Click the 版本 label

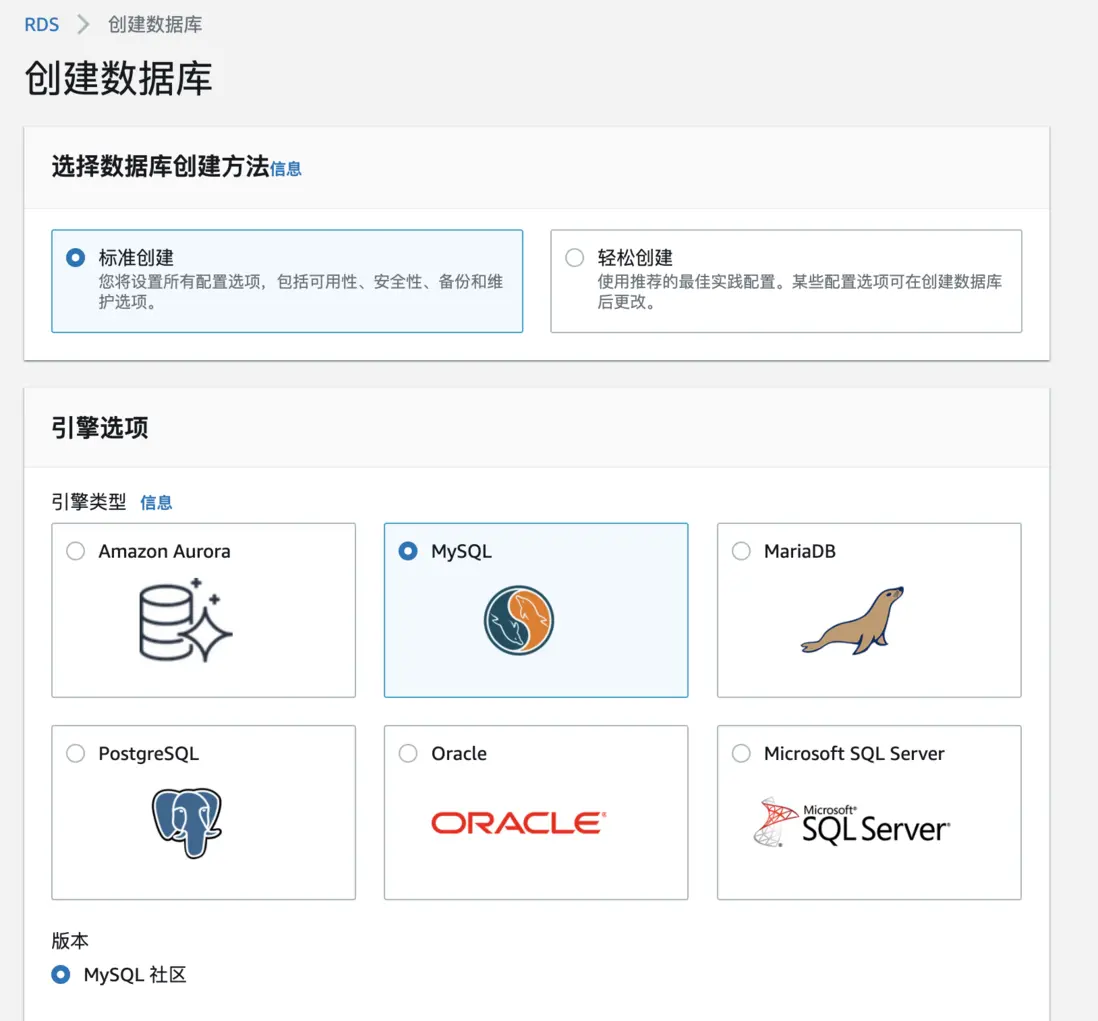pyautogui.click(x=70, y=940)
